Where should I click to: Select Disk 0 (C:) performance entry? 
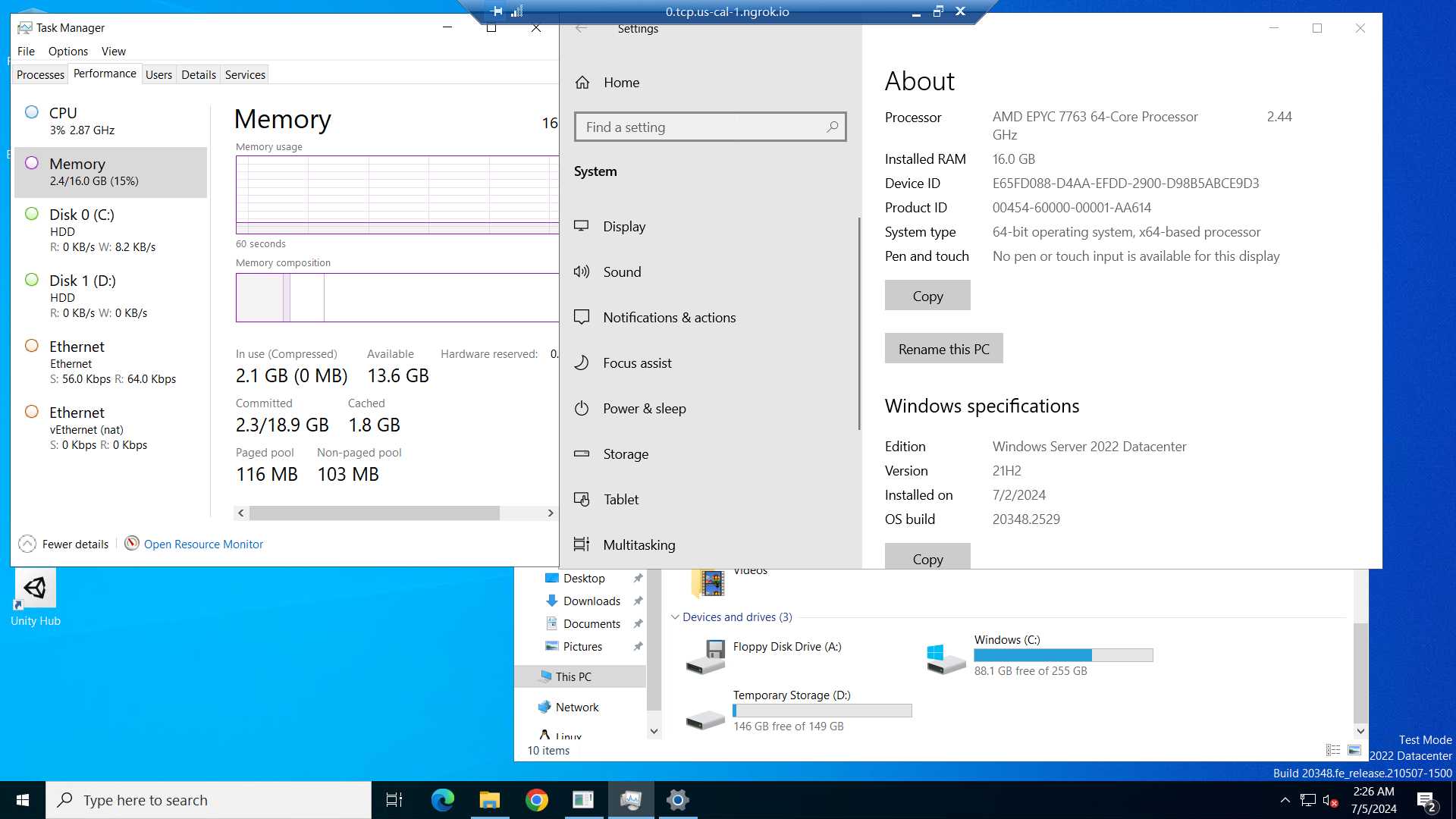tap(111, 230)
